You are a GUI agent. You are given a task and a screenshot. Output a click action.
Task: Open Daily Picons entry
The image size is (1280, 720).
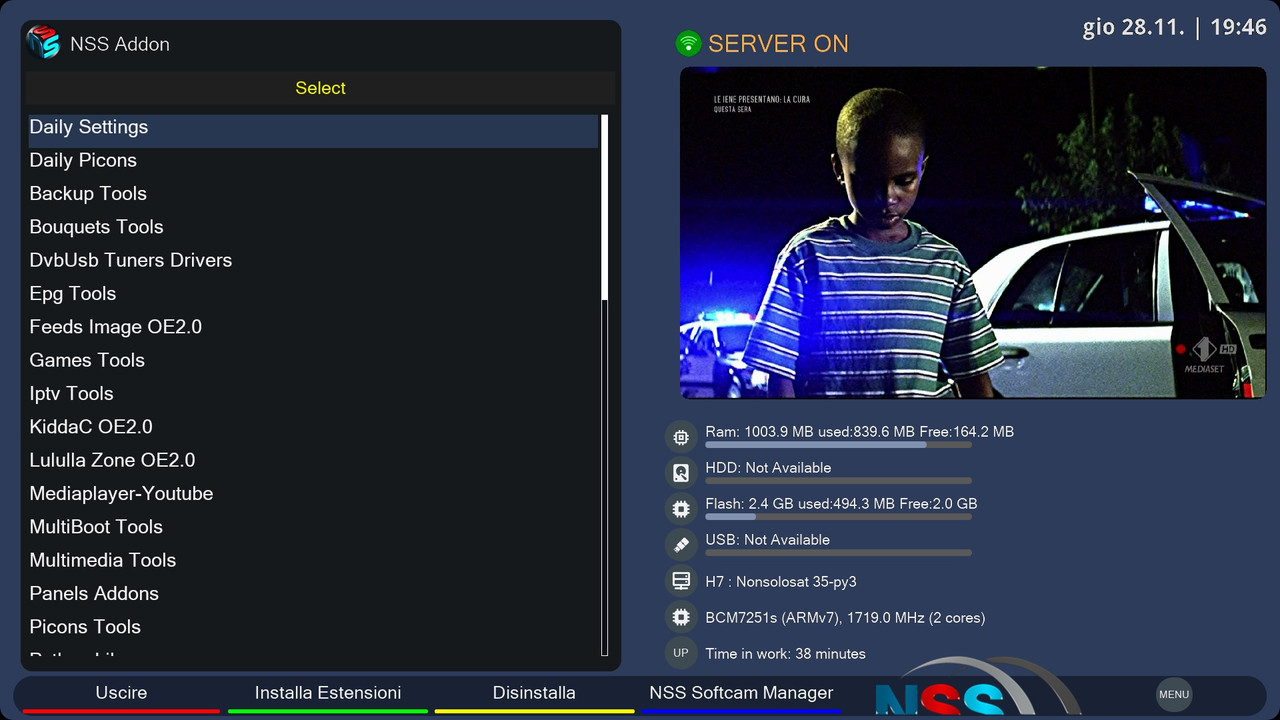click(313, 160)
